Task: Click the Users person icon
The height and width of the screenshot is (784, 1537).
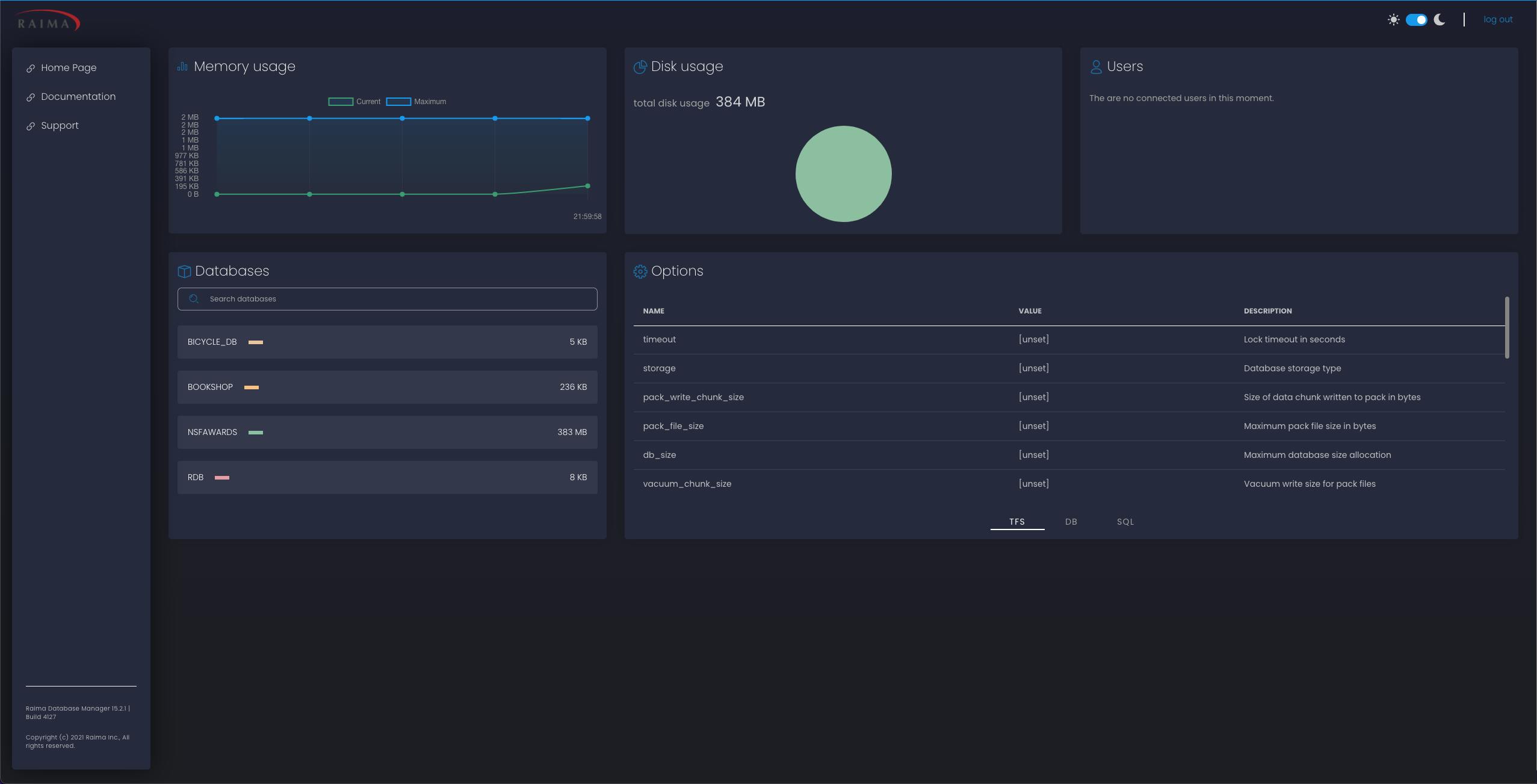Action: point(1096,67)
